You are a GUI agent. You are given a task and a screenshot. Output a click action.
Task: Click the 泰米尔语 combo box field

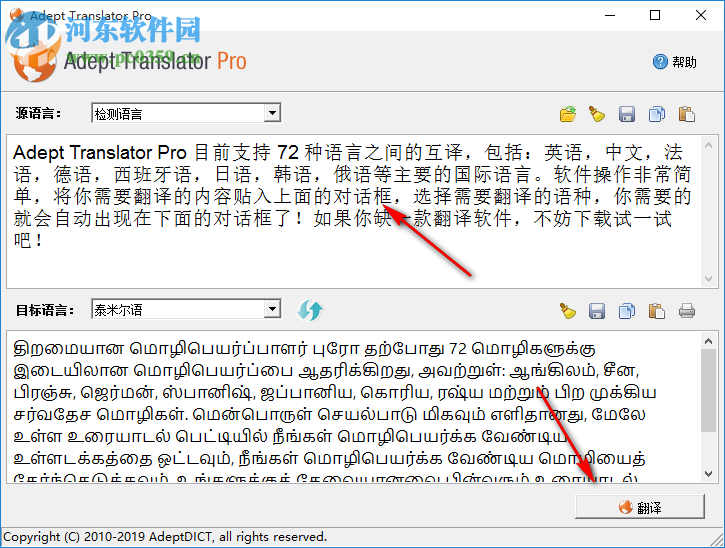point(186,309)
